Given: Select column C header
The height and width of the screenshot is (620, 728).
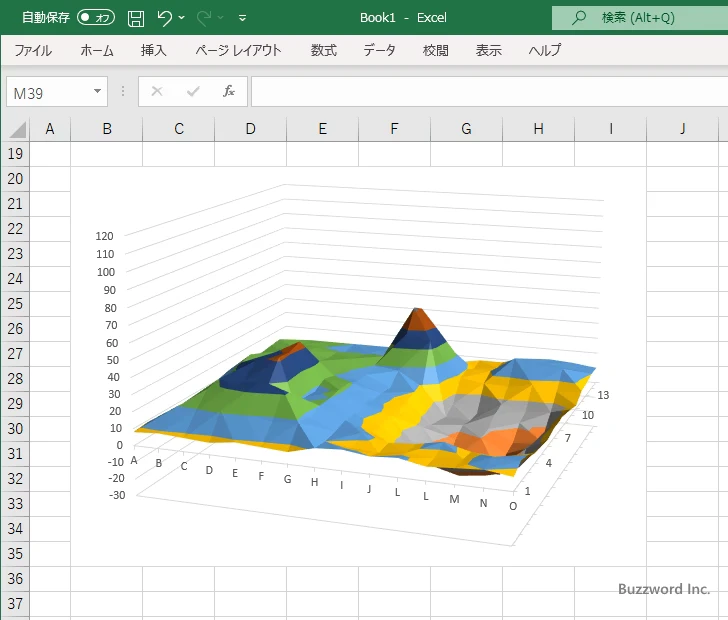Looking at the screenshot, I should (x=179, y=129).
